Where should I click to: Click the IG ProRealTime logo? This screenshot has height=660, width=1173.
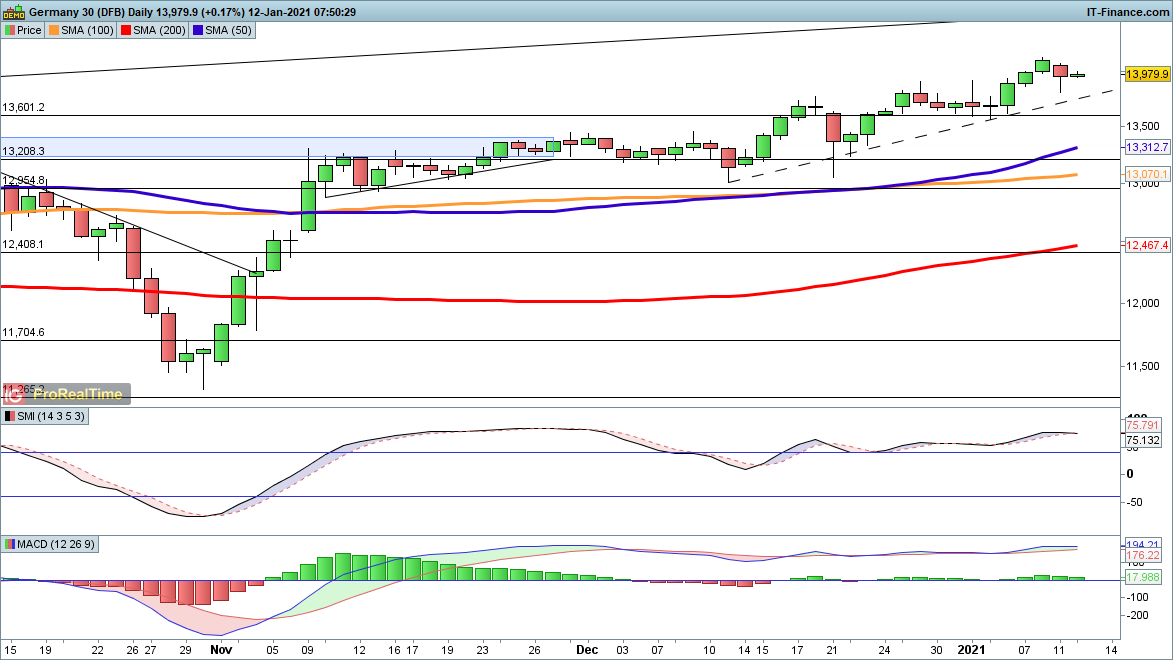coord(66,393)
